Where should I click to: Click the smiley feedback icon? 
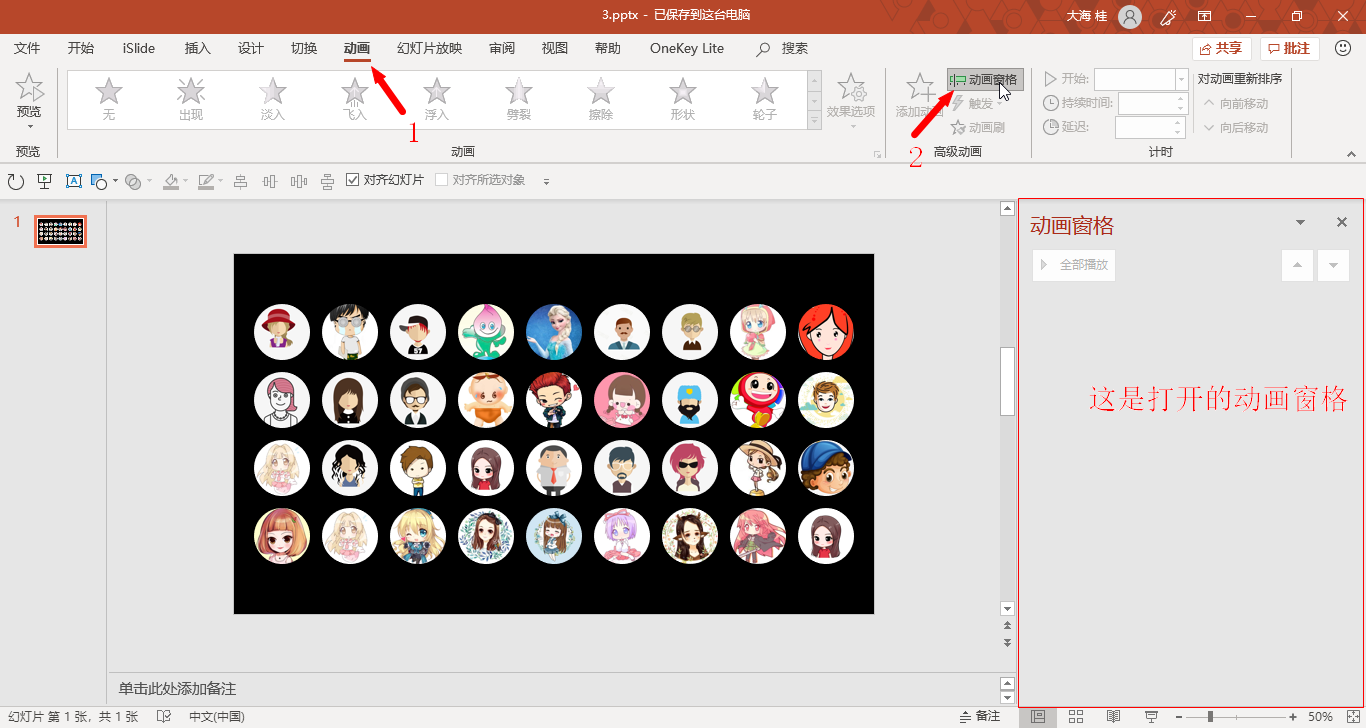pyautogui.click(x=1343, y=48)
